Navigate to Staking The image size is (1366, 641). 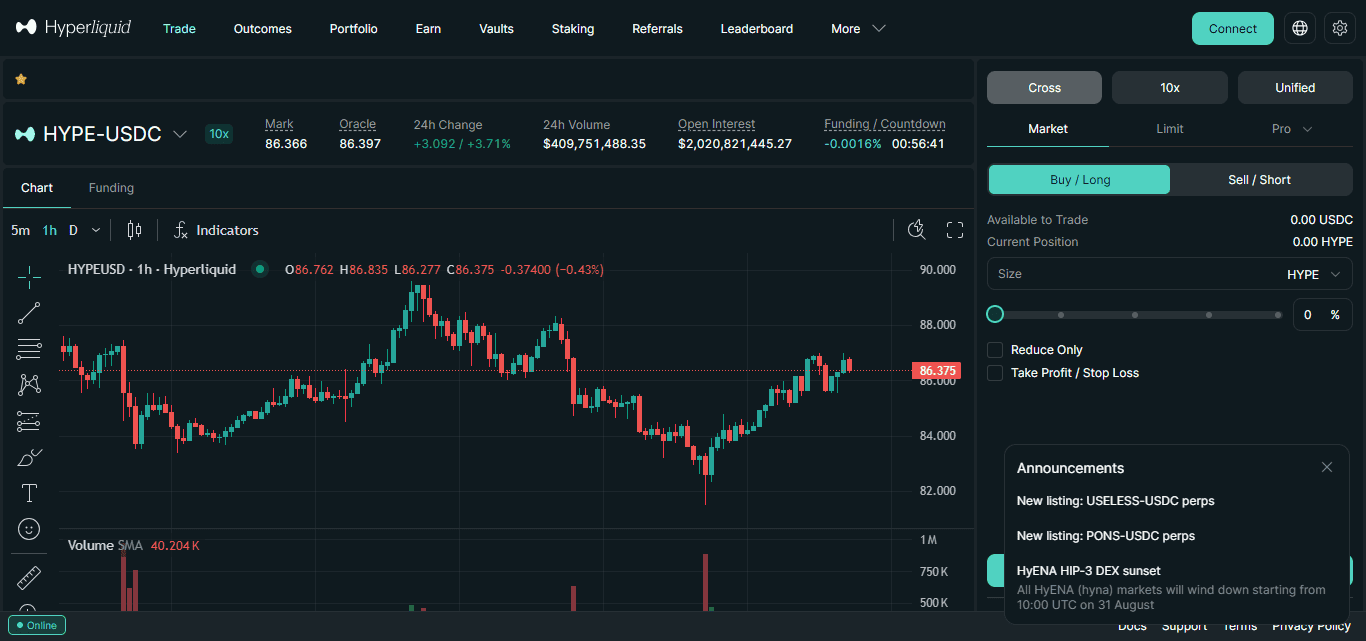(573, 29)
